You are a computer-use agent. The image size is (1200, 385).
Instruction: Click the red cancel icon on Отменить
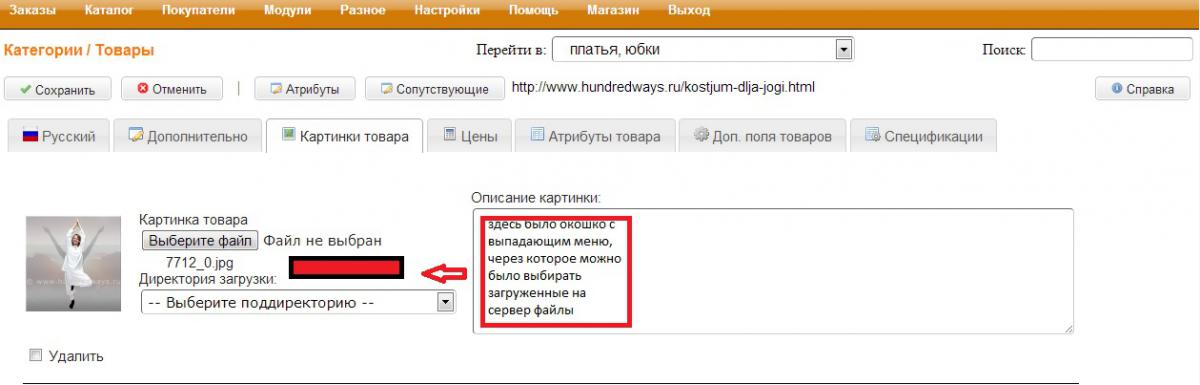tap(143, 89)
